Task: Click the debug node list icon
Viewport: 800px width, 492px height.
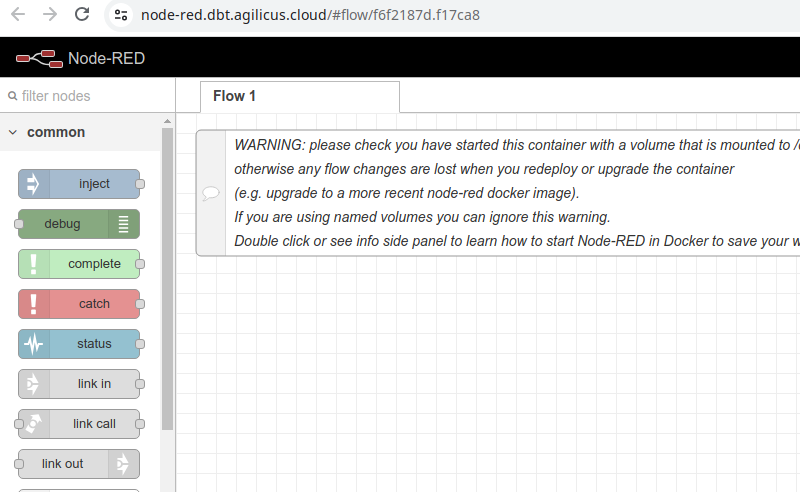Action: 123,224
